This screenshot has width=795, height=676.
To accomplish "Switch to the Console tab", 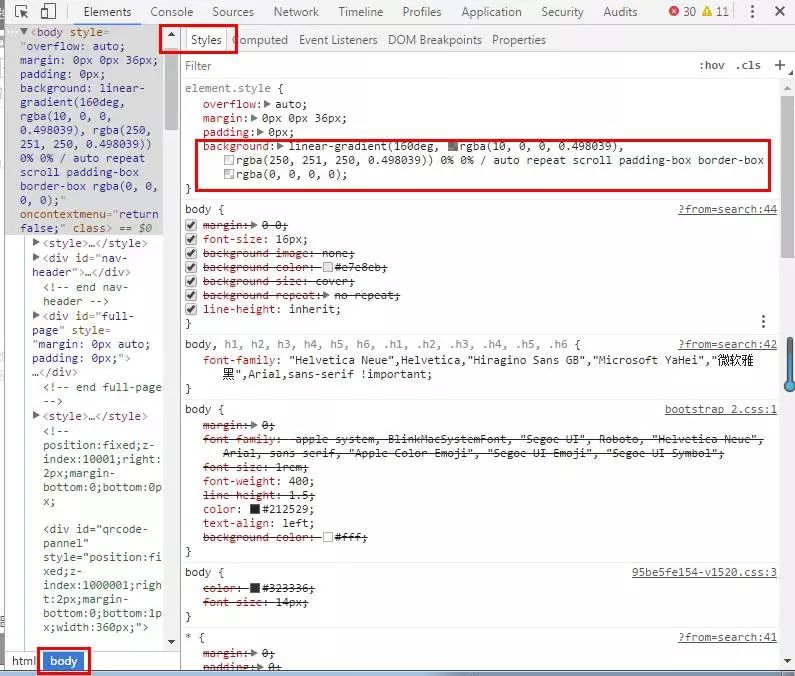I will [172, 12].
